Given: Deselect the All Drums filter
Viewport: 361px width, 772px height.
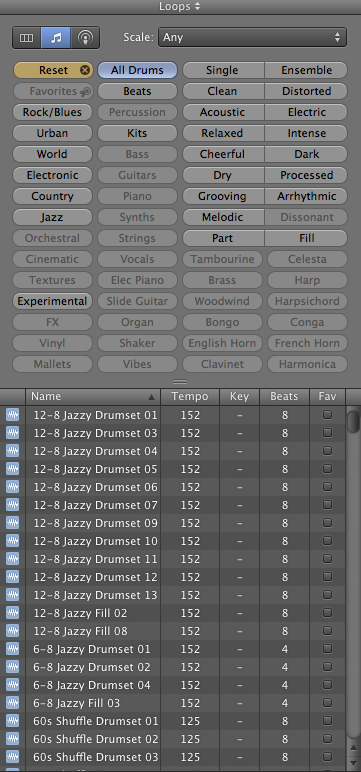Looking at the screenshot, I should coord(137,70).
